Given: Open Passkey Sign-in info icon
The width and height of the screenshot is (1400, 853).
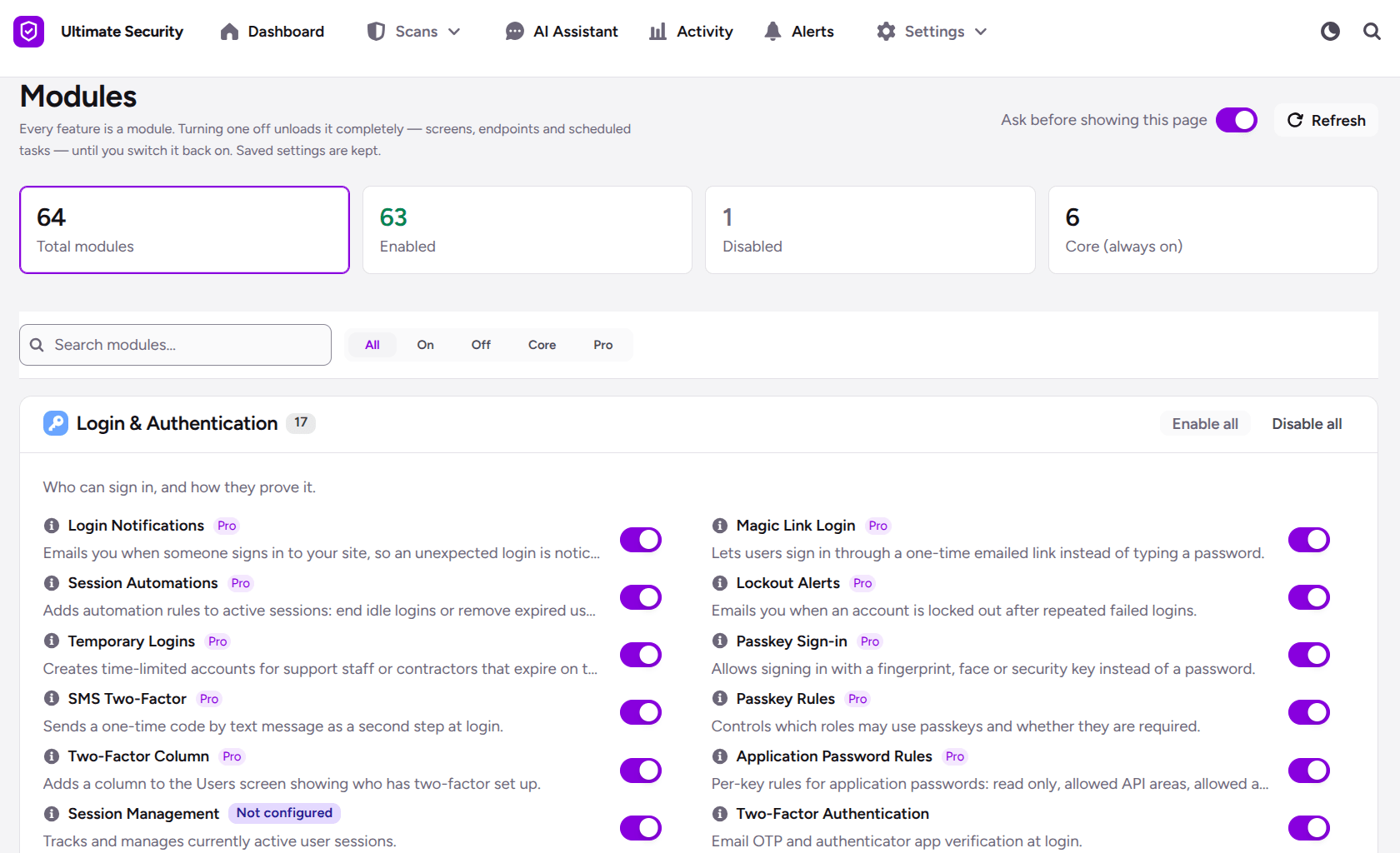Looking at the screenshot, I should (720, 641).
